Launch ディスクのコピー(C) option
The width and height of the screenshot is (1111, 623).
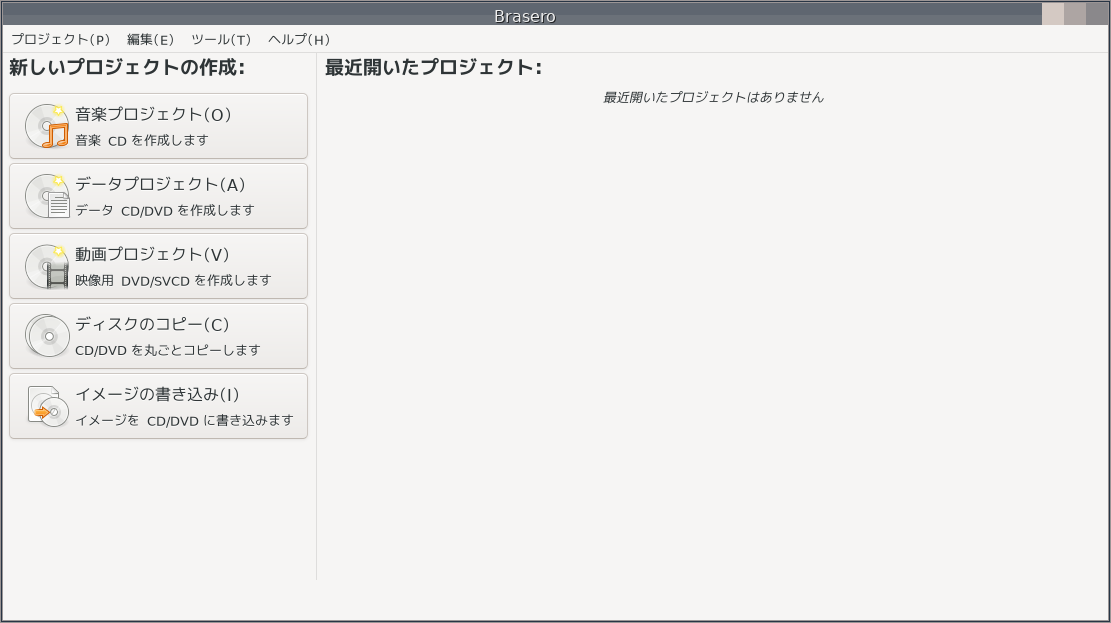tap(159, 336)
